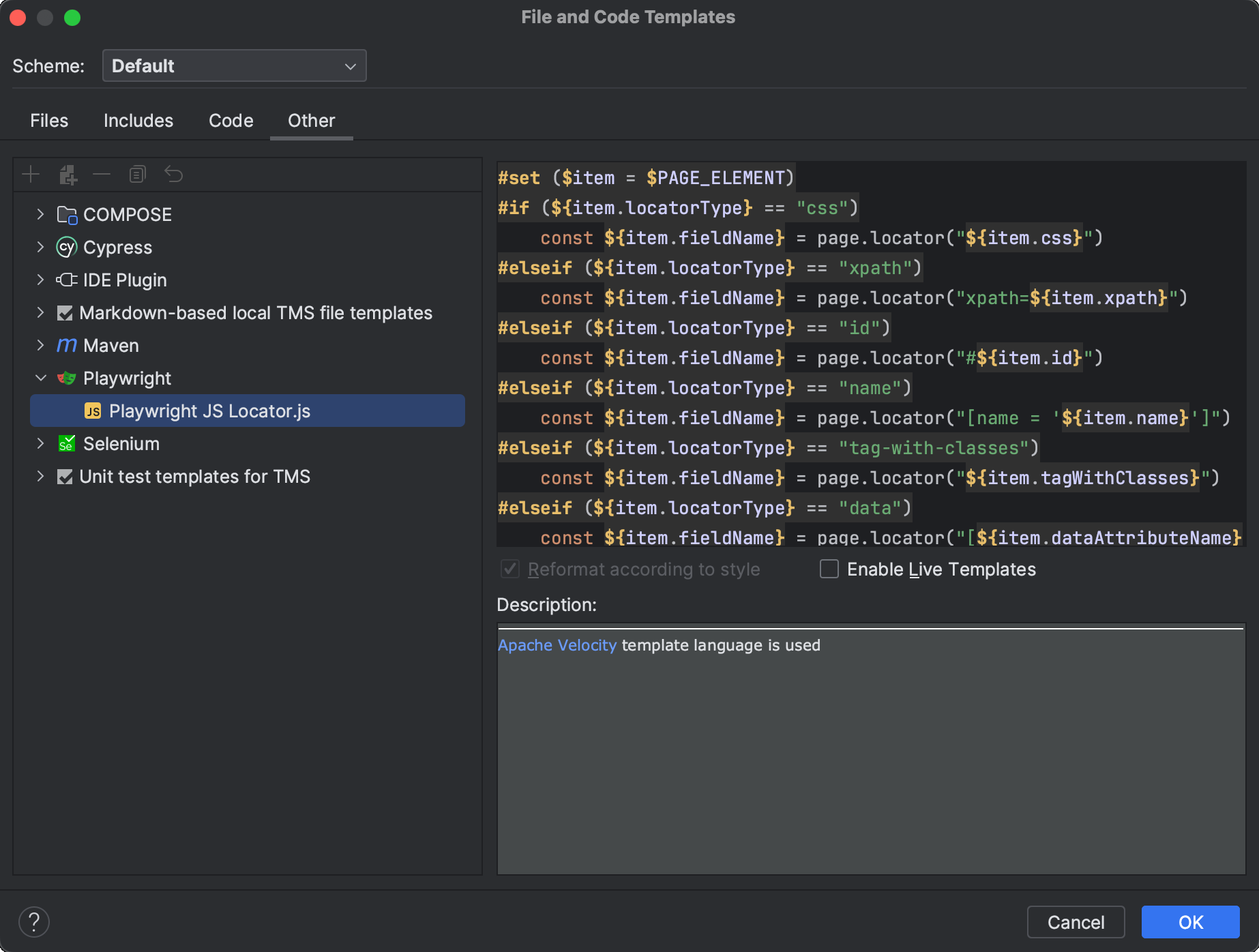
Task: Switch to the Code tab
Action: click(x=231, y=120)
